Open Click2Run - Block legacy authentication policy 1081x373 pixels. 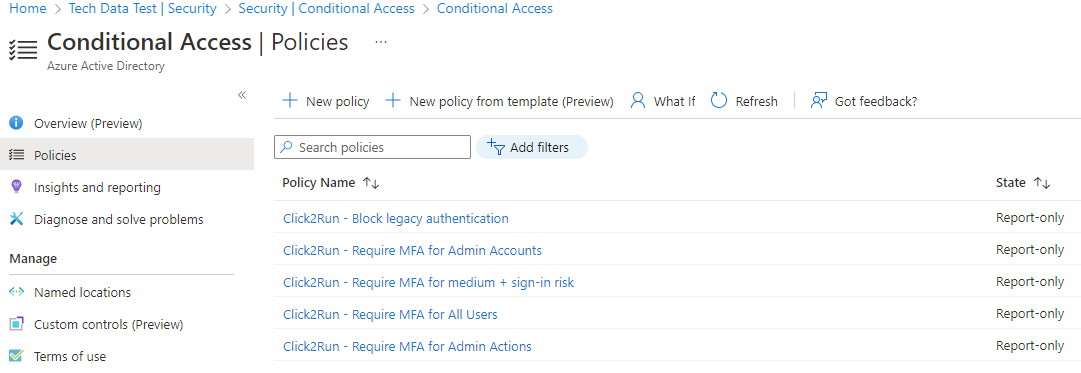tap(396, 219)
